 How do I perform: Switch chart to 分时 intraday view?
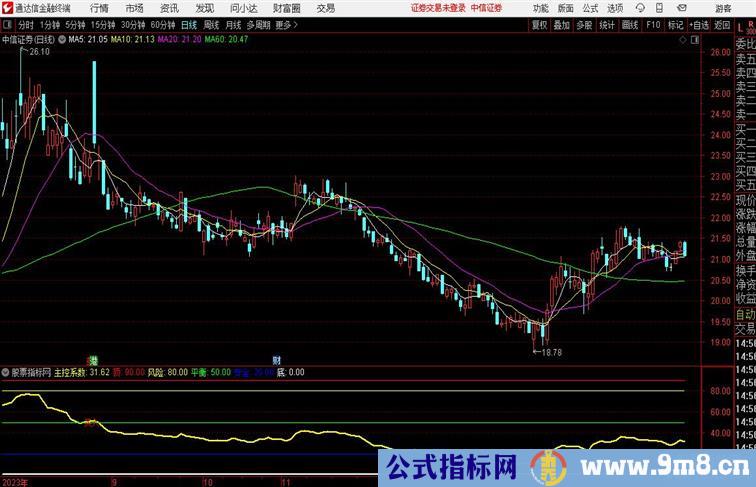(x=25, y=24)
